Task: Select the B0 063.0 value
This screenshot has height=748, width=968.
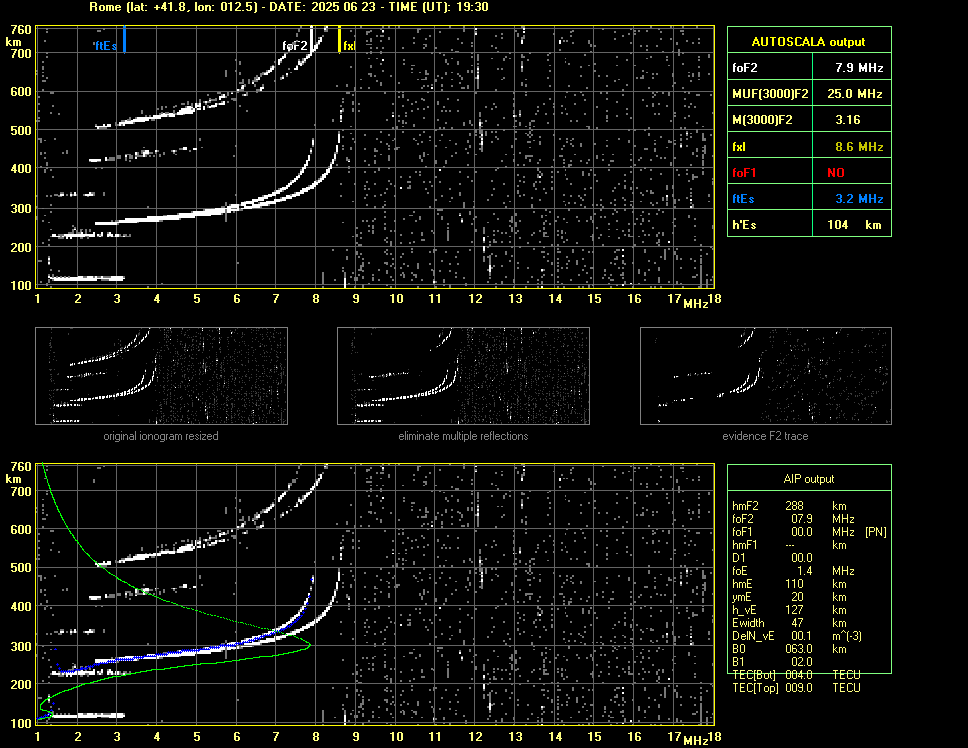Action: 799,649
